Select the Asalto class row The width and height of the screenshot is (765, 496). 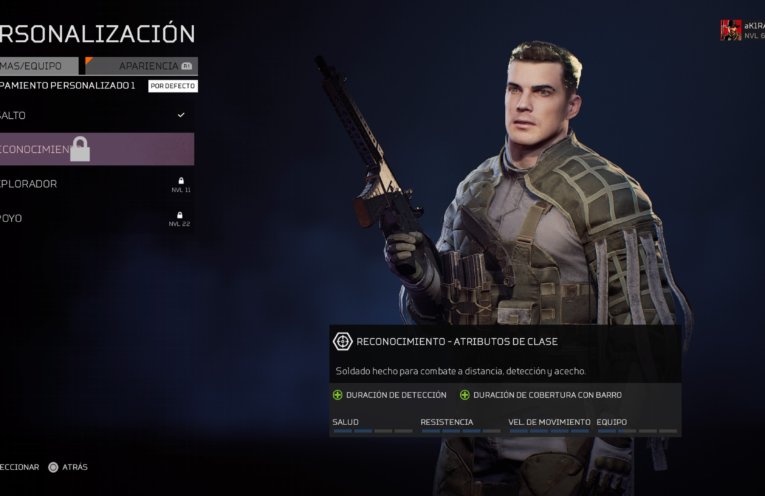tap(97, 116)
